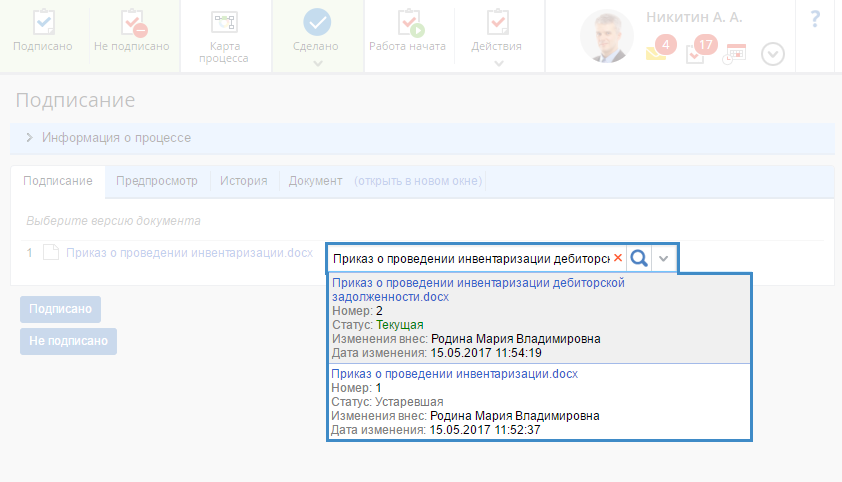
Task: Expand the Сделано toolbar dropdown
Action: click(317, 63)
